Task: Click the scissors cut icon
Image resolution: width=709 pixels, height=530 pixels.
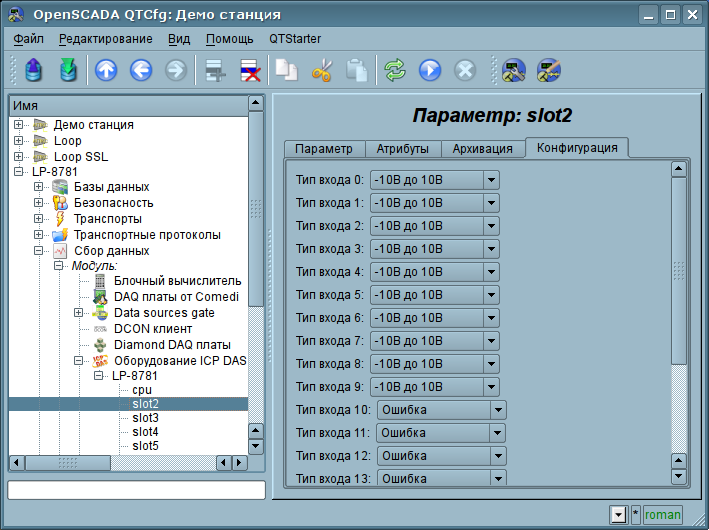Action: 321,70
